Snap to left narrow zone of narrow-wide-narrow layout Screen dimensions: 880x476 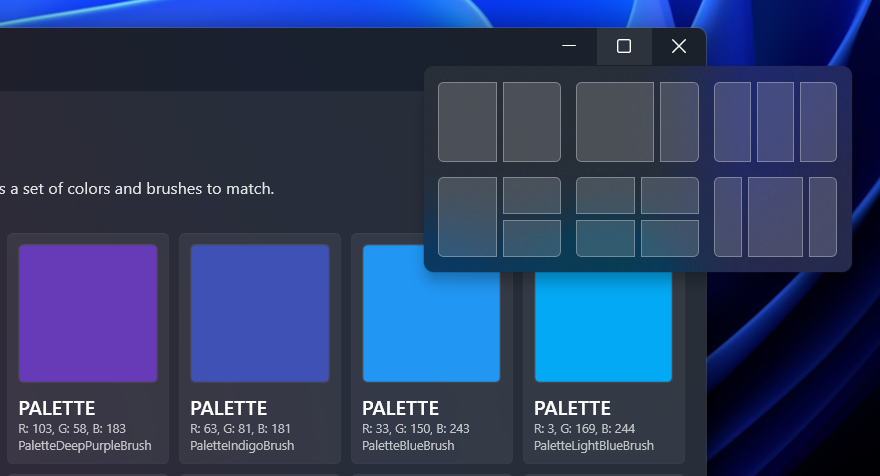coord(728,217)
